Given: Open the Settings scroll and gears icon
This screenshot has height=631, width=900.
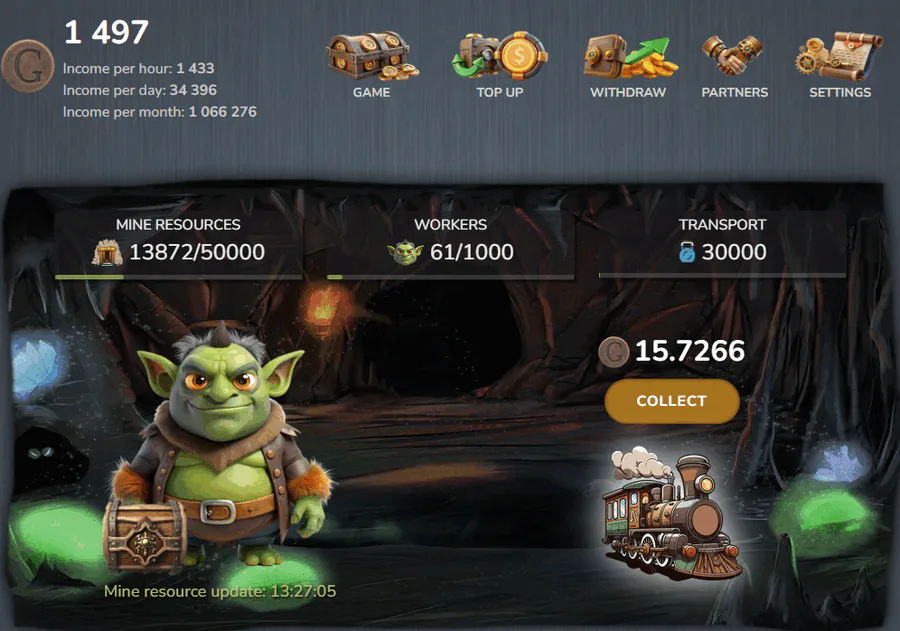Looking at the screenshot, I should (839, 56).
